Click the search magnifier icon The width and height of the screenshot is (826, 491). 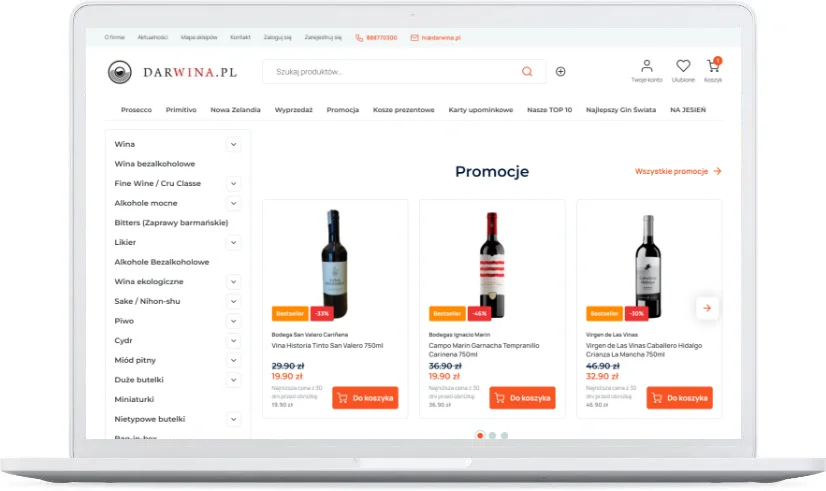[x=527, y=72]
